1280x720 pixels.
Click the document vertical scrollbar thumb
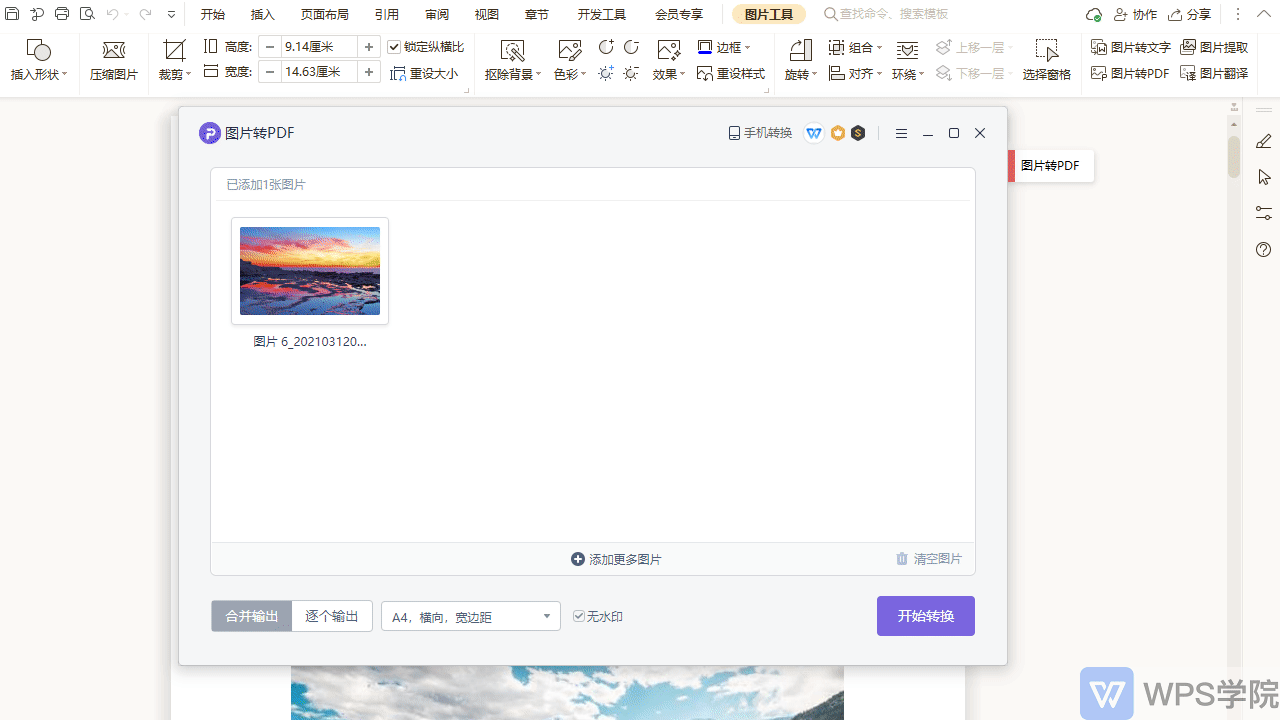(1234, 155)
